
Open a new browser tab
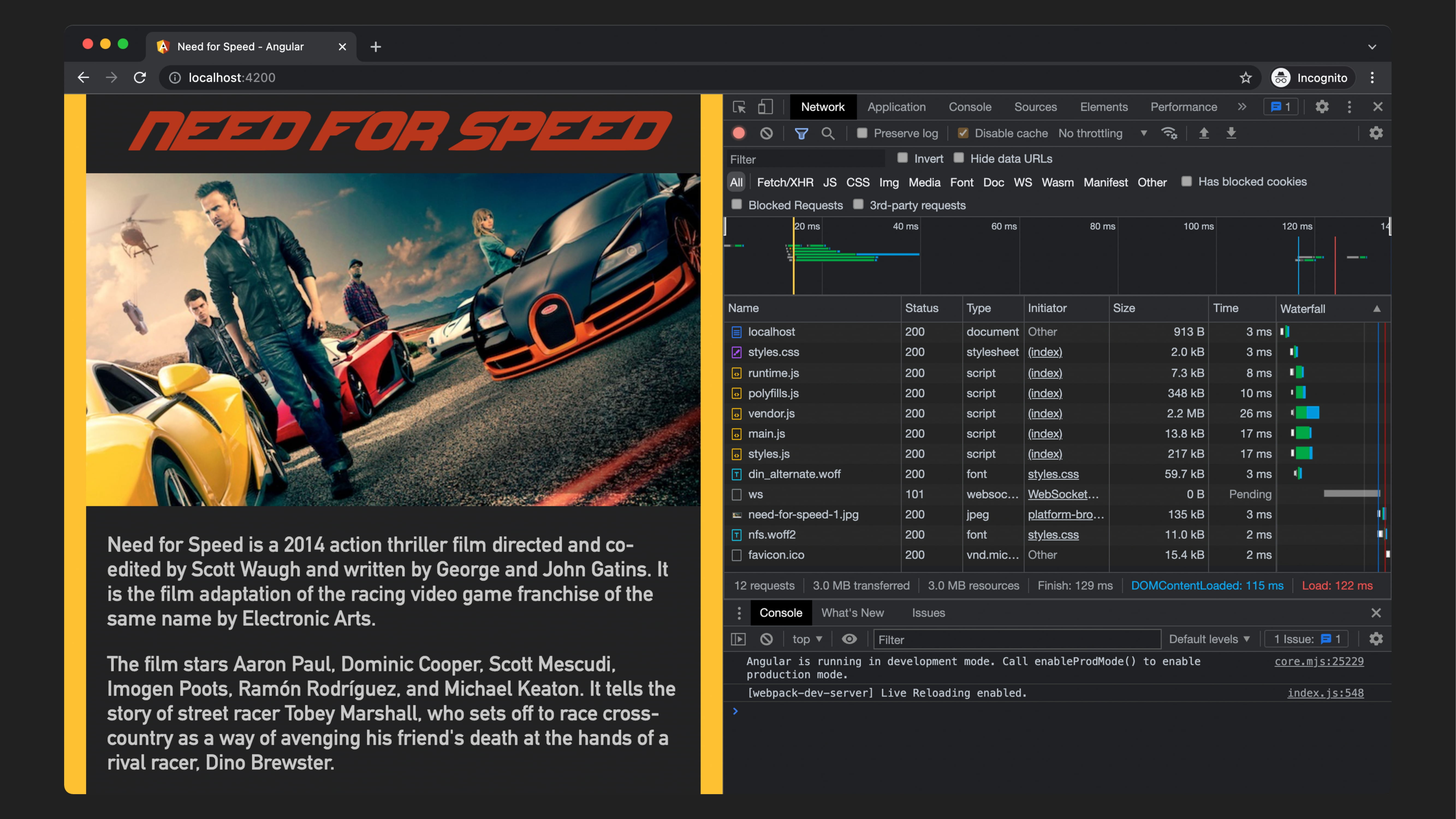click(376, 47)
